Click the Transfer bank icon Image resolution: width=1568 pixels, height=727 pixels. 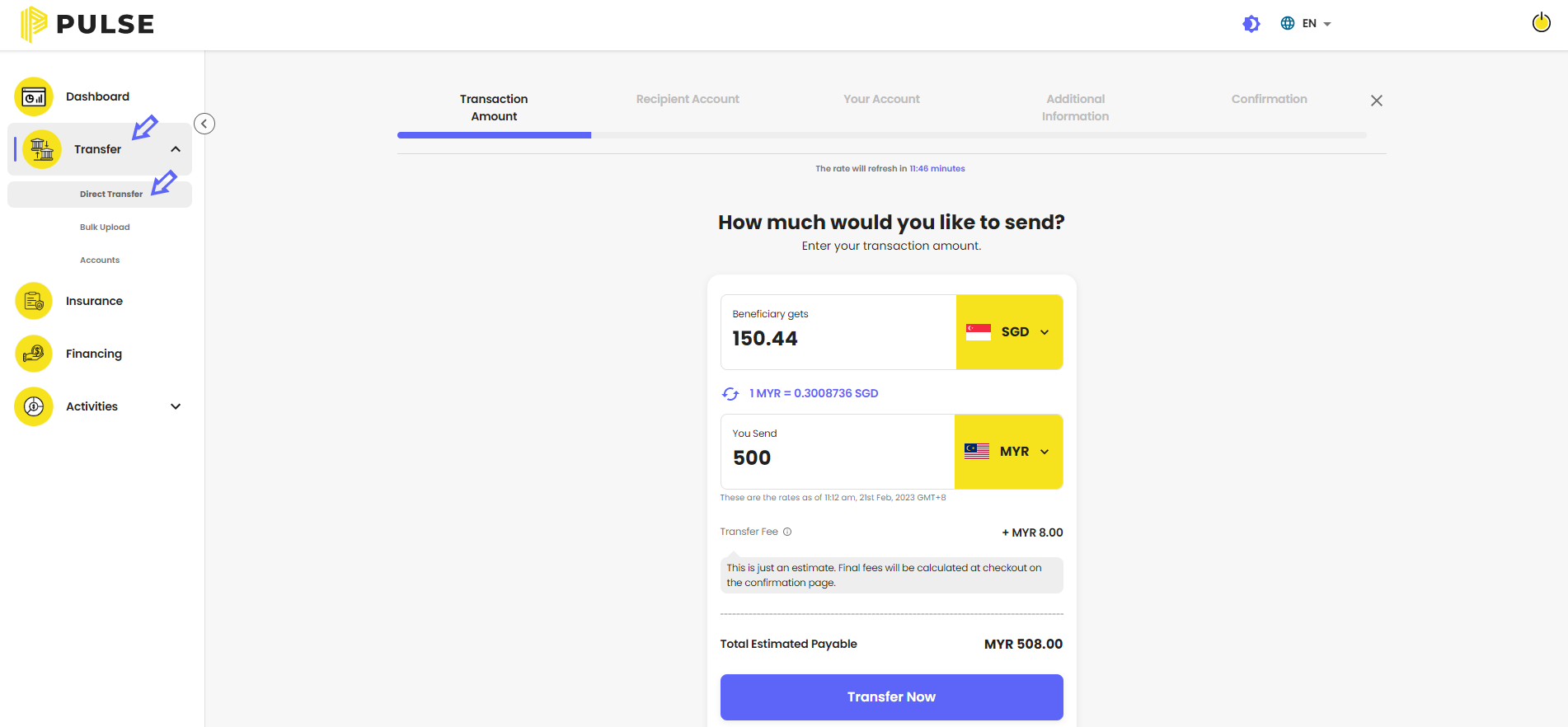click(42, 149)
